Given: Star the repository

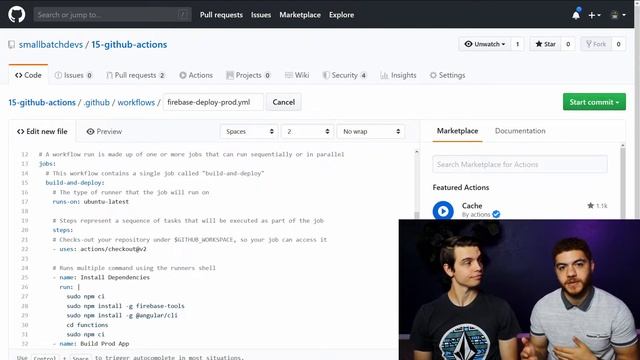Looking at the screenshot, I should pos(545,44).
